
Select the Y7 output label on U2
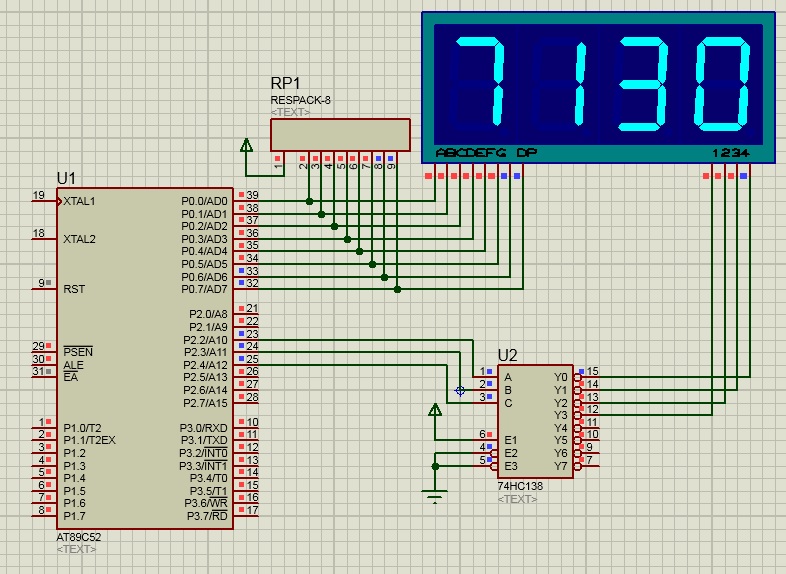click(x=560, y=466)
